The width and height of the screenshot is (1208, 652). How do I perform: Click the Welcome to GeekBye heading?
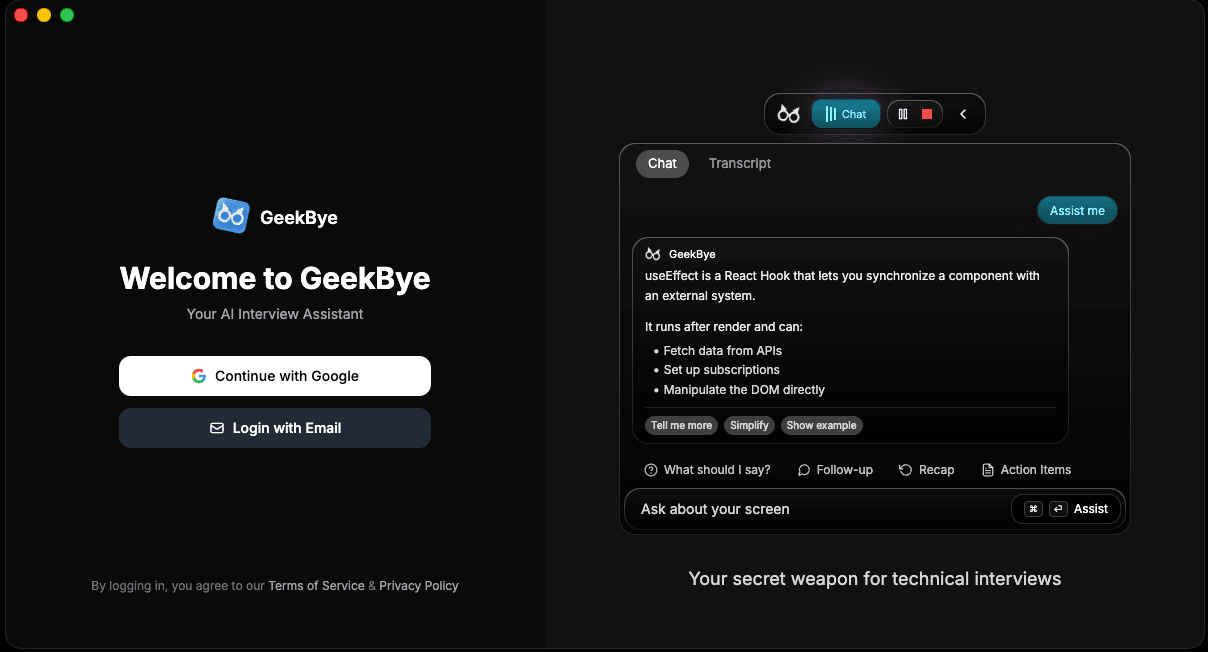click(275, 278)
